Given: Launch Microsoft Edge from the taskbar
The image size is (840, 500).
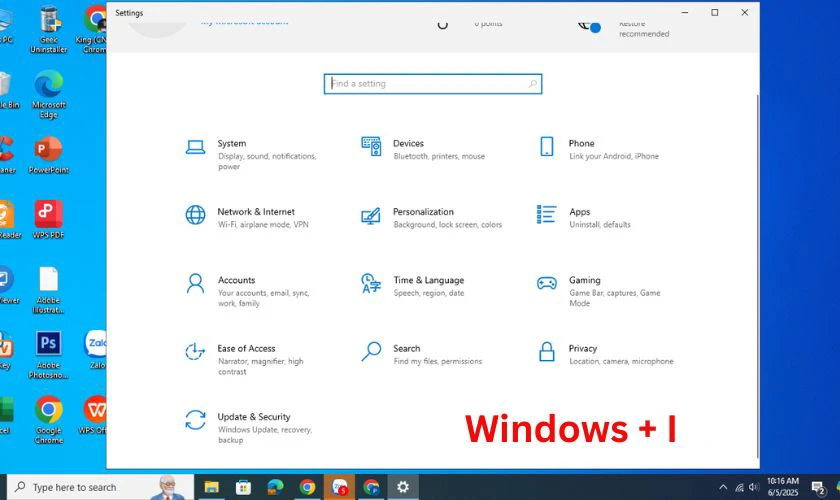Looking at the screenshot, I should (275, 487).
